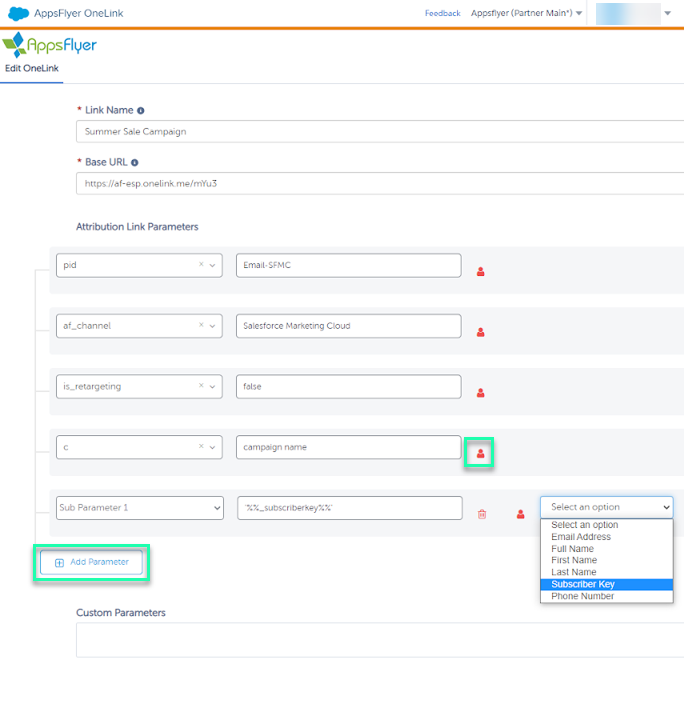The height and width of the screenshot is (720, 684).
Task: Click the person icon beside is_retargeting row
Action: point(480,393)
